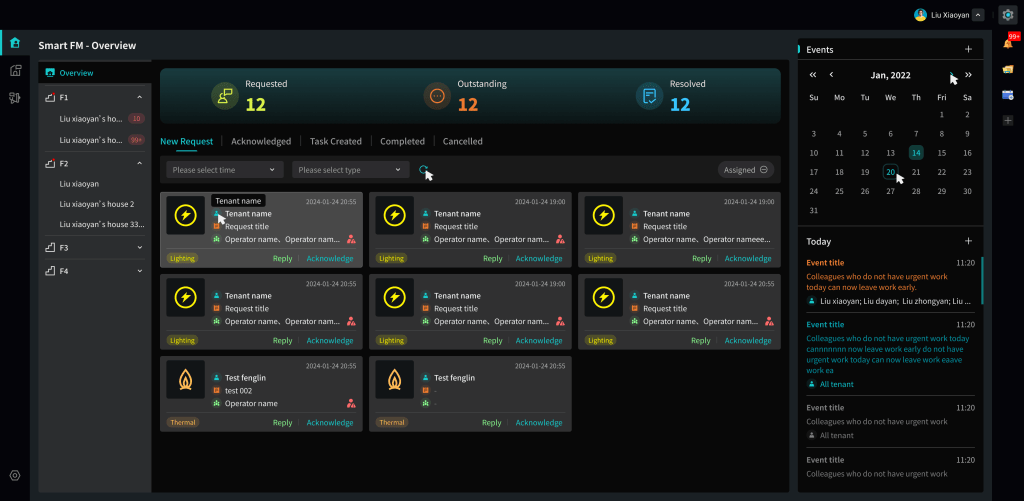Click red person icon on test 002 card
The image size is (1024, 501).
click(351, 404)
